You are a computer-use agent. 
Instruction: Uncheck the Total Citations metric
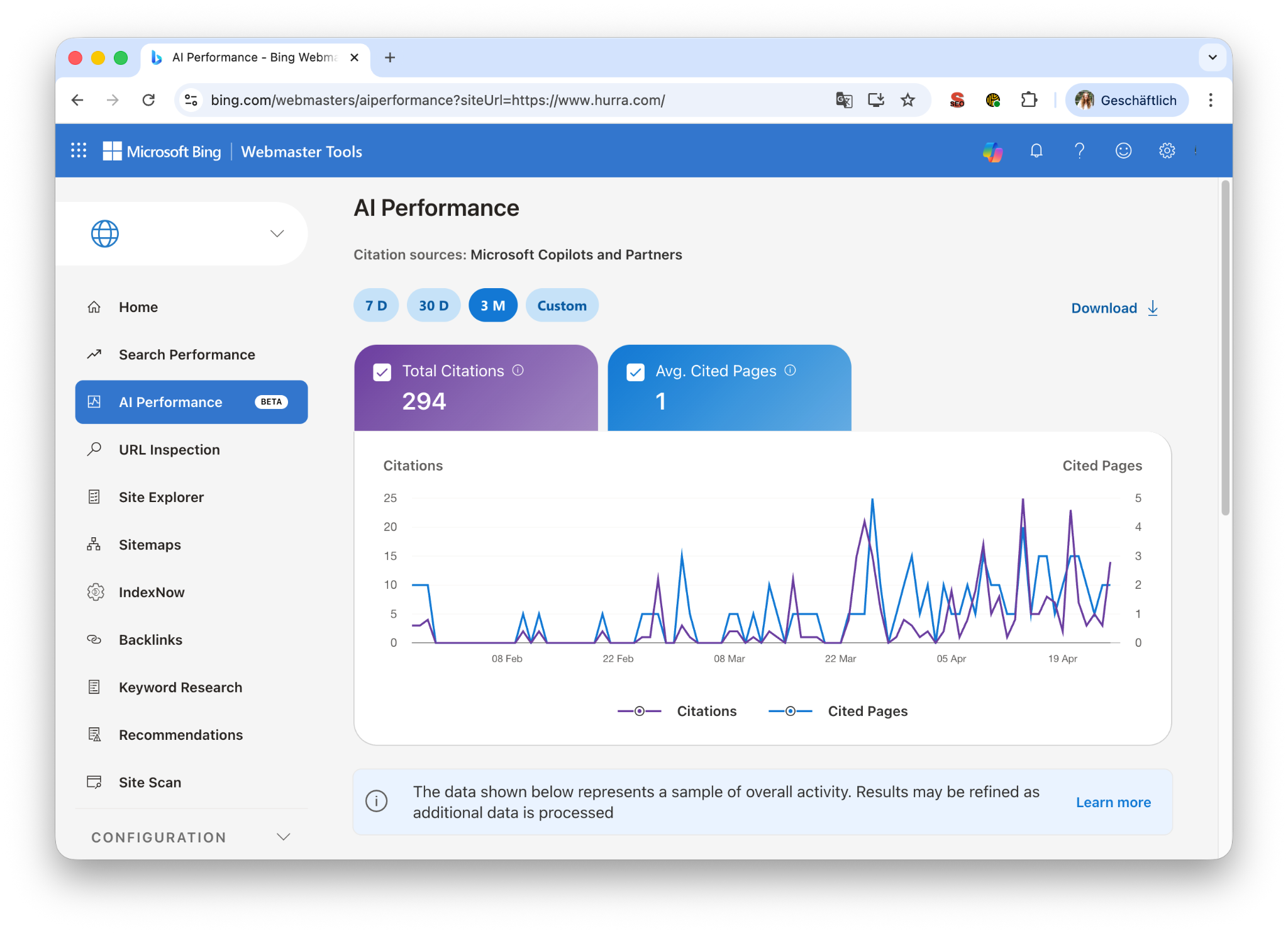point(382,371)
